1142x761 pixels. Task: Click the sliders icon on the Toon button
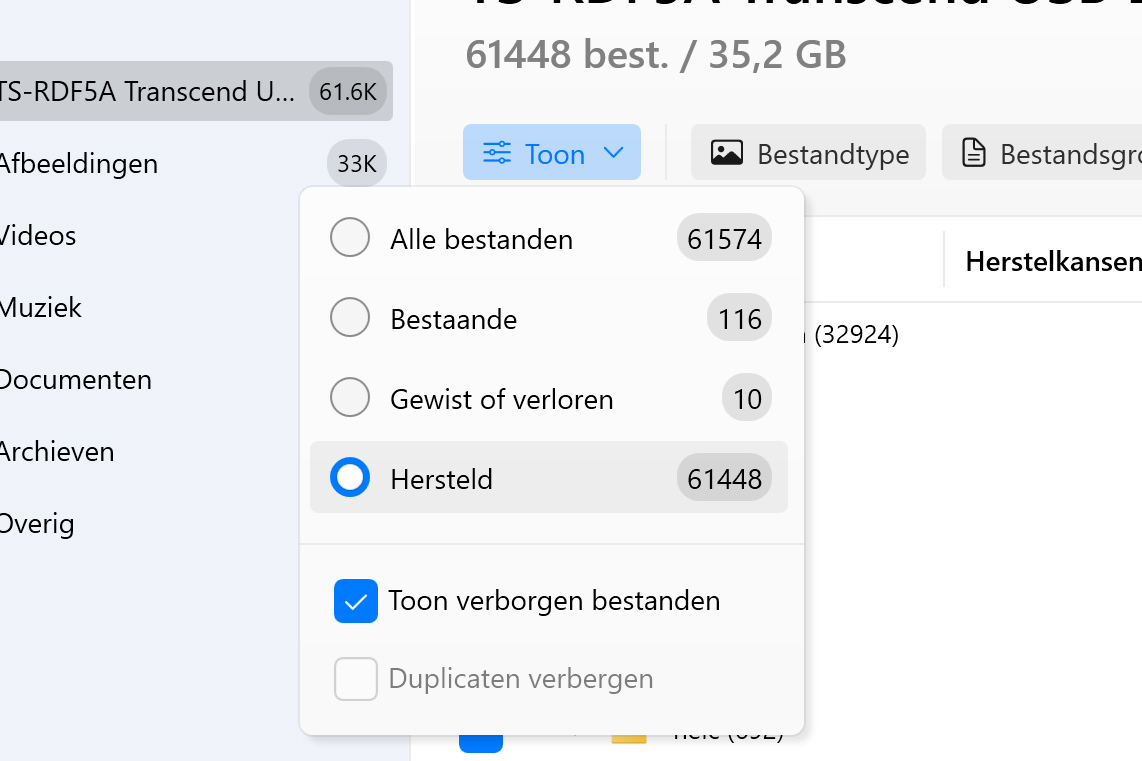(497, 153)
